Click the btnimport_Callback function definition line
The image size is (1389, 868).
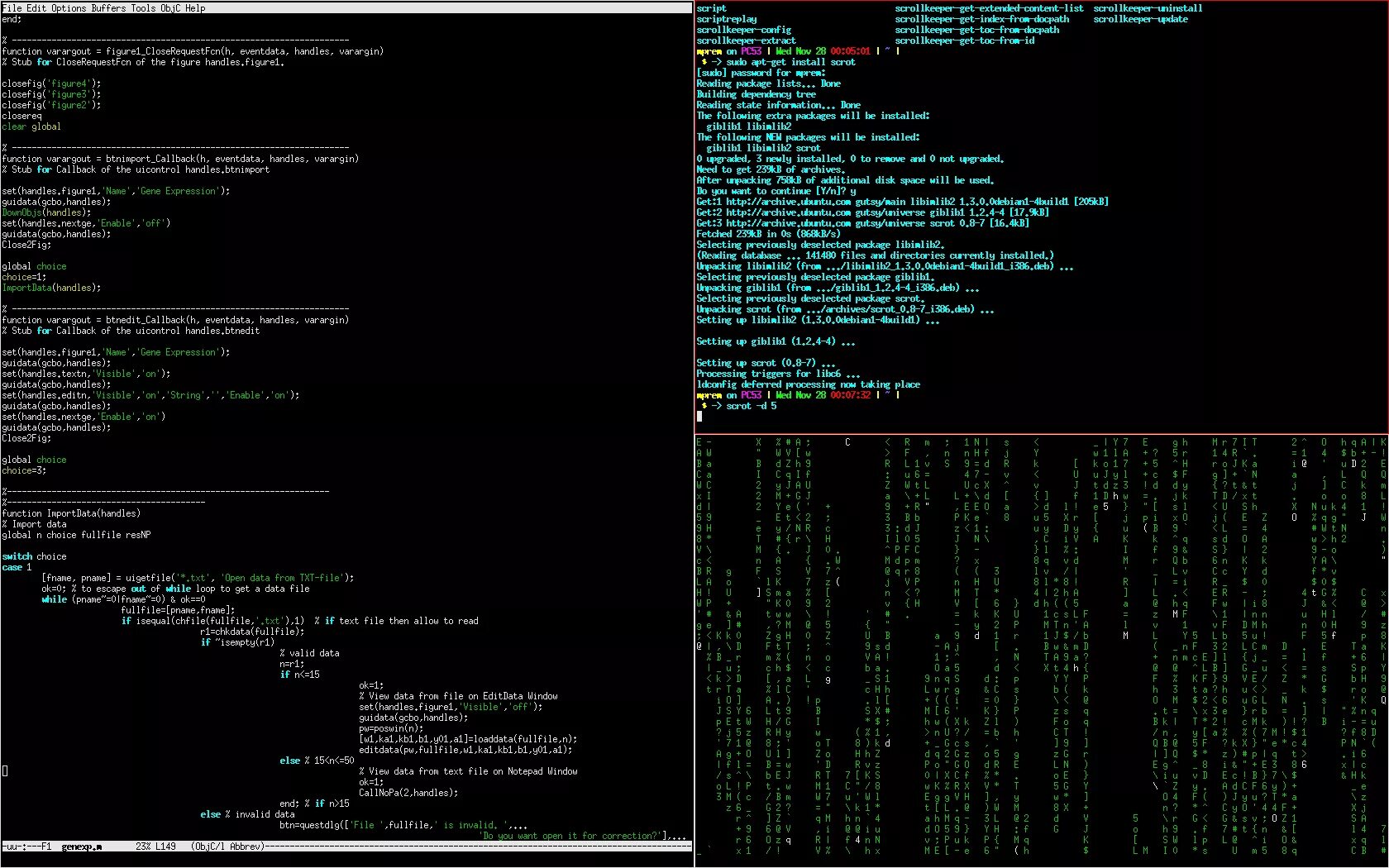coord(180,159)
